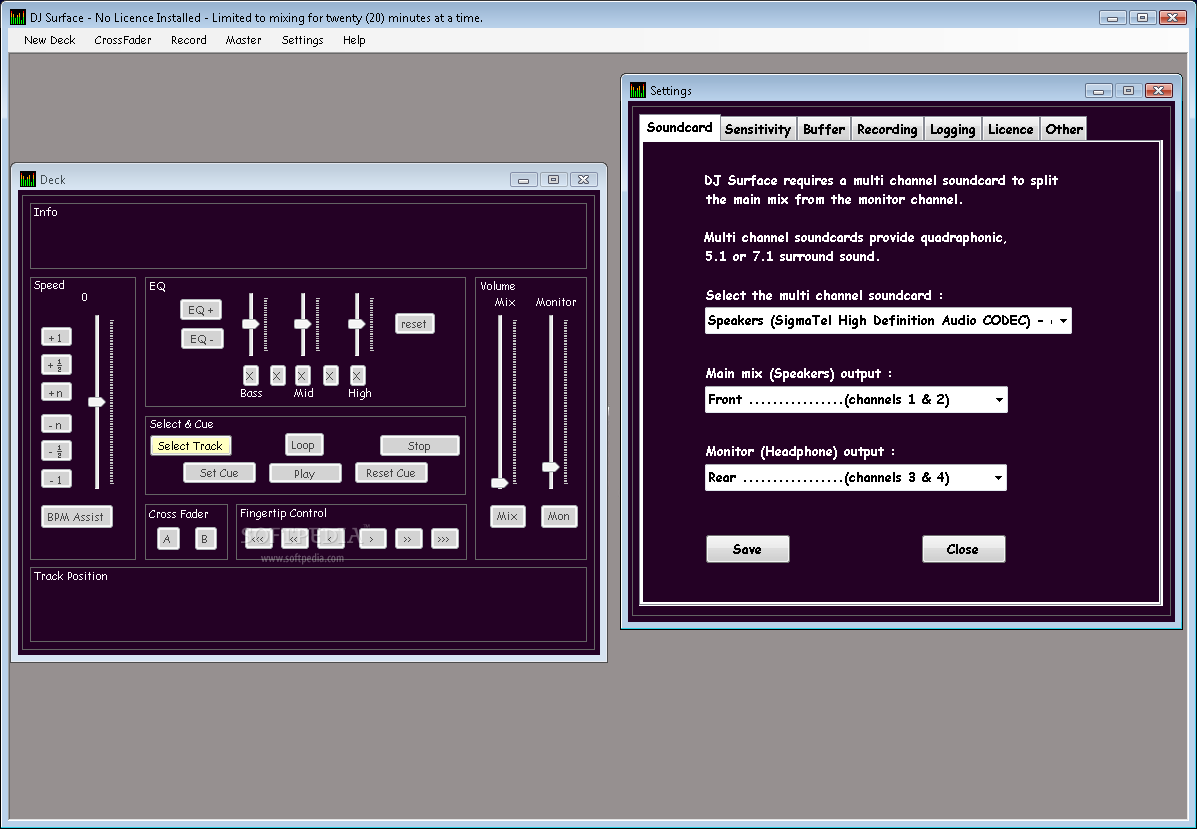
Task: Click the double-left rewind fingertip button
Action: (295, 539)
